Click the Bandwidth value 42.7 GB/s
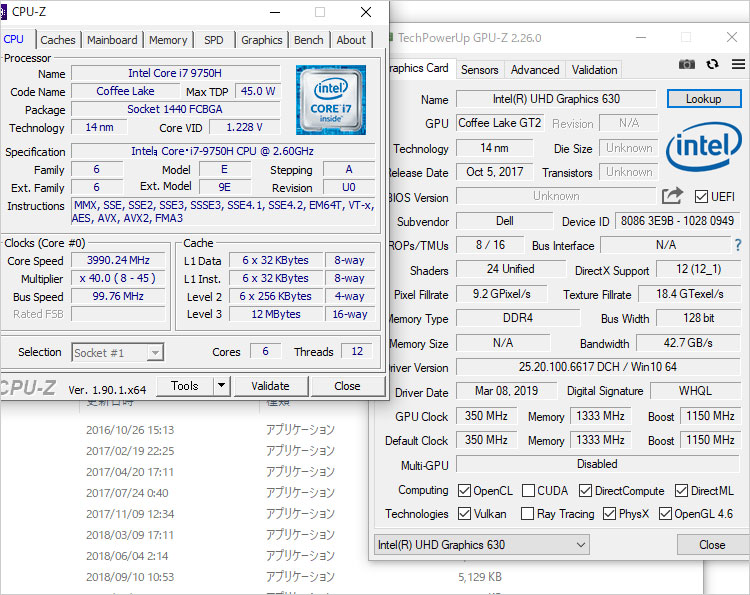 tap(688, 343)
